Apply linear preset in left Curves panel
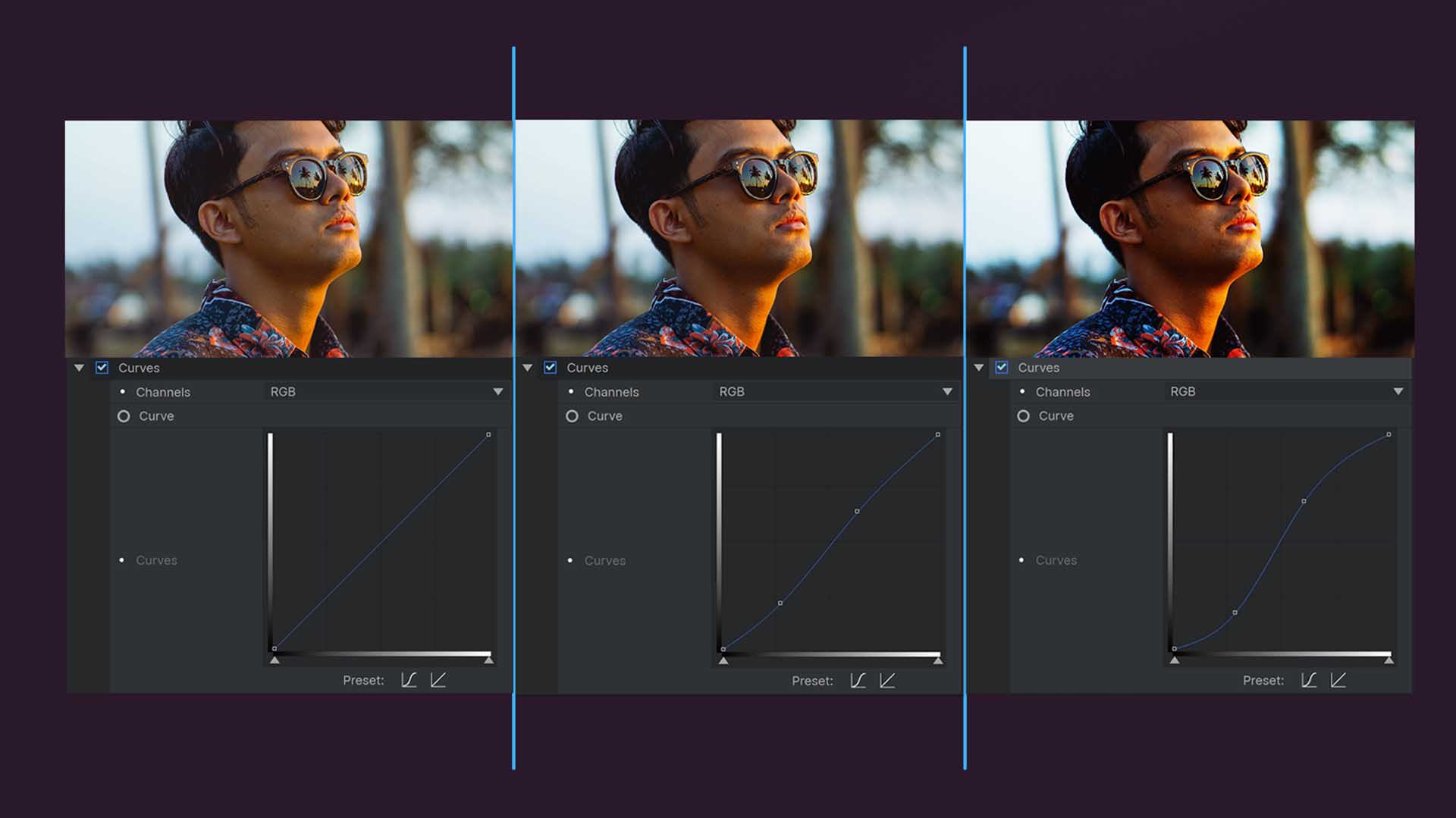 coord(438,680)
